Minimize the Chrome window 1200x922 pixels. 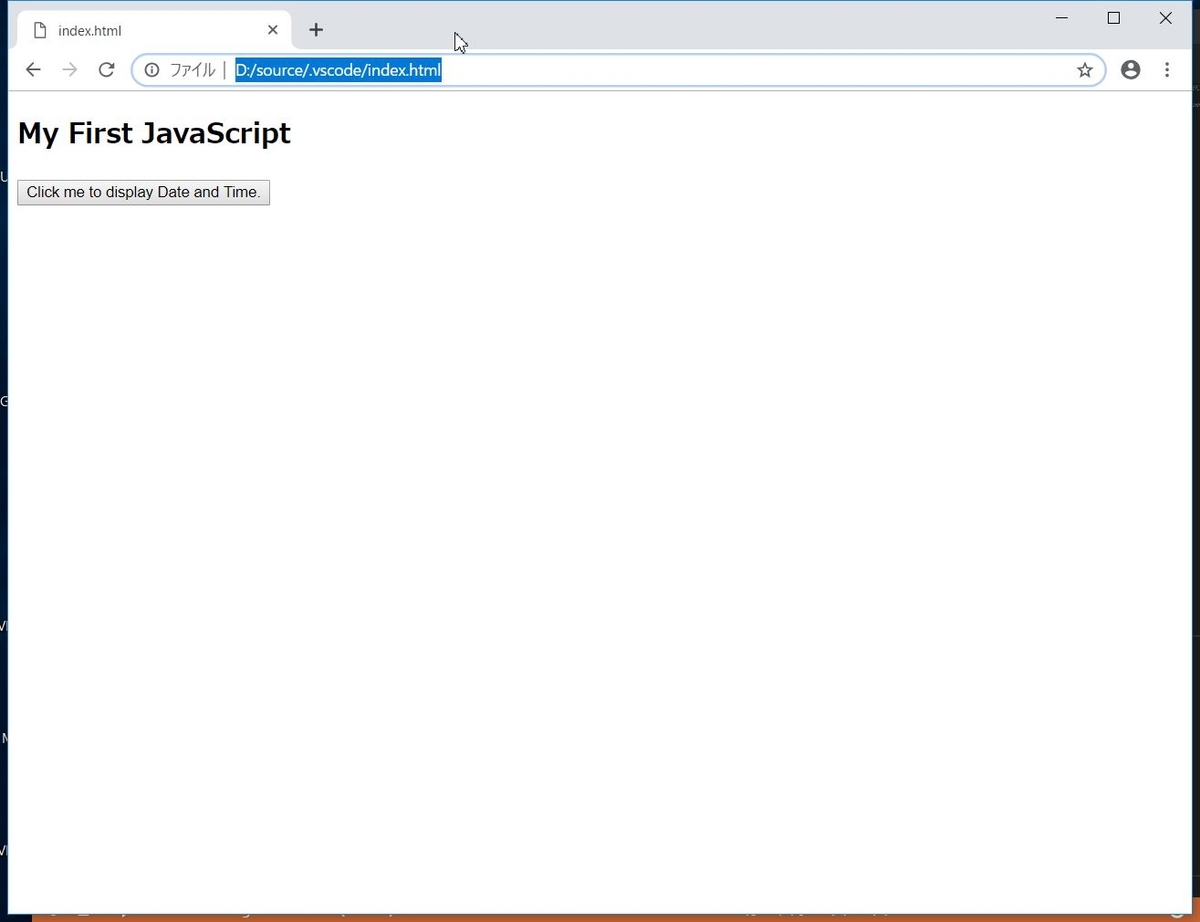pos(1062,18)
